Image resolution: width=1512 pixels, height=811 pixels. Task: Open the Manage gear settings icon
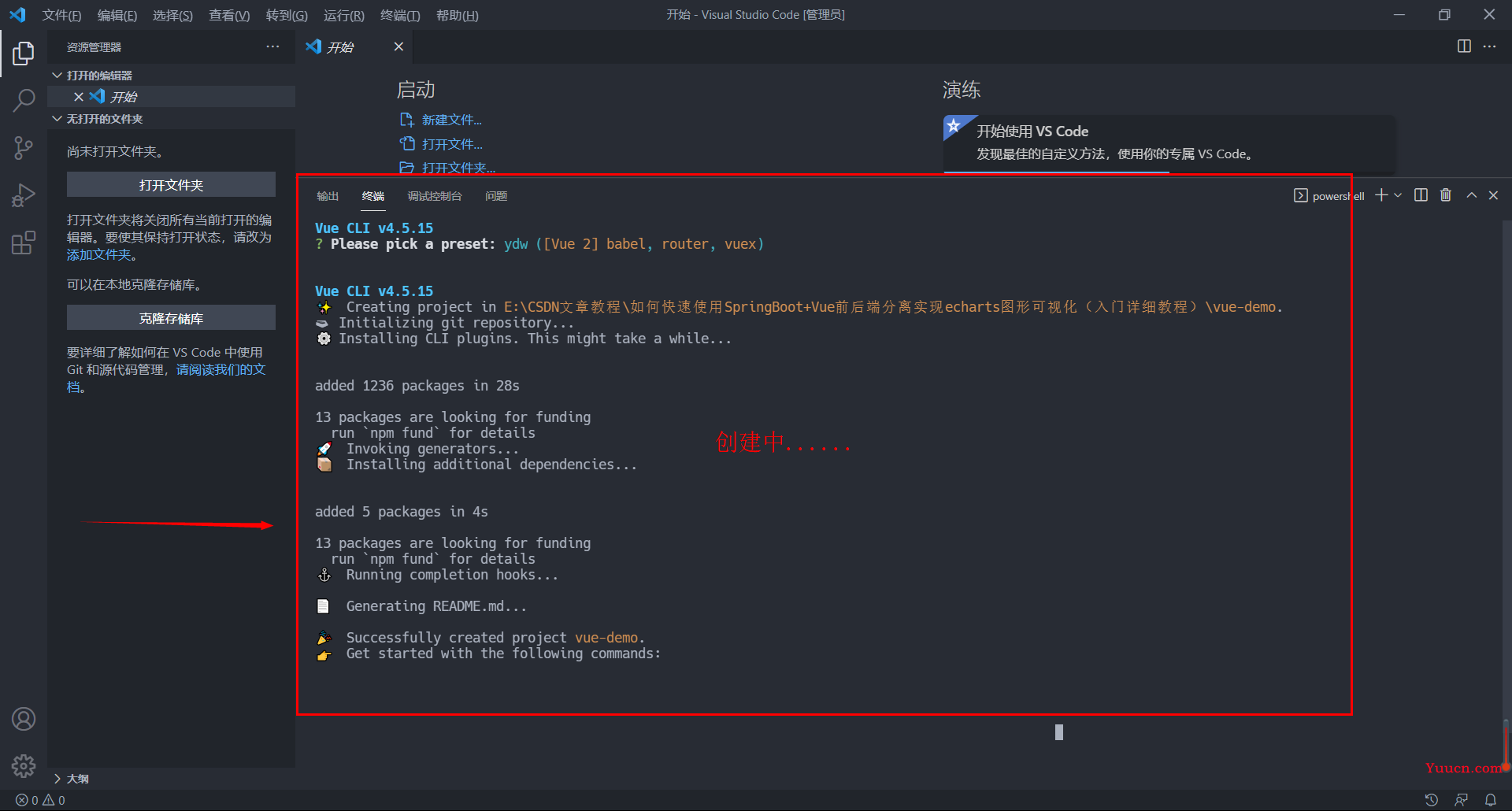click(x=24, y=765)
